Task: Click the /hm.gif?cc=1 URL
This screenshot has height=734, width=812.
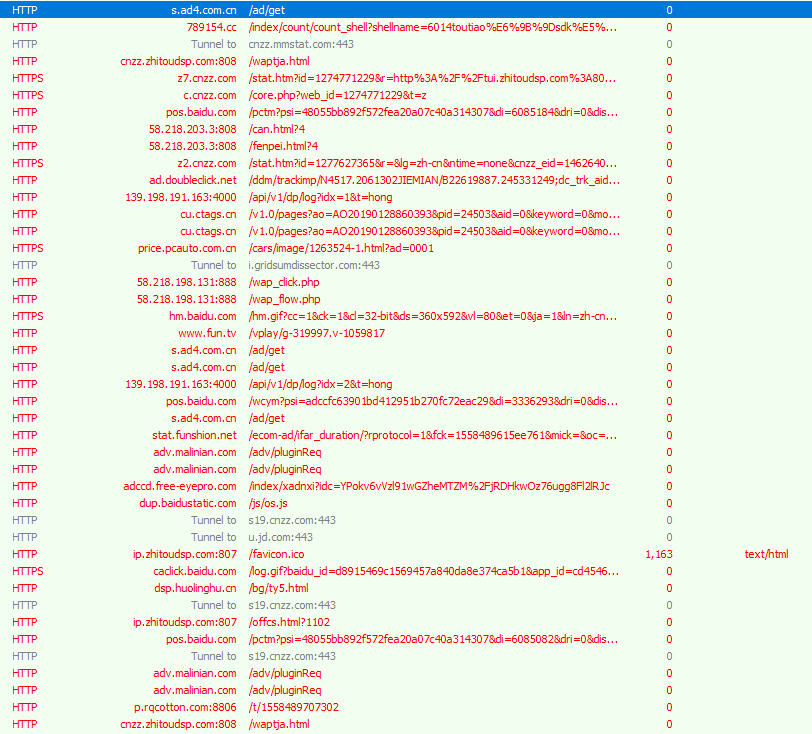Action: (x=432, y=316)
